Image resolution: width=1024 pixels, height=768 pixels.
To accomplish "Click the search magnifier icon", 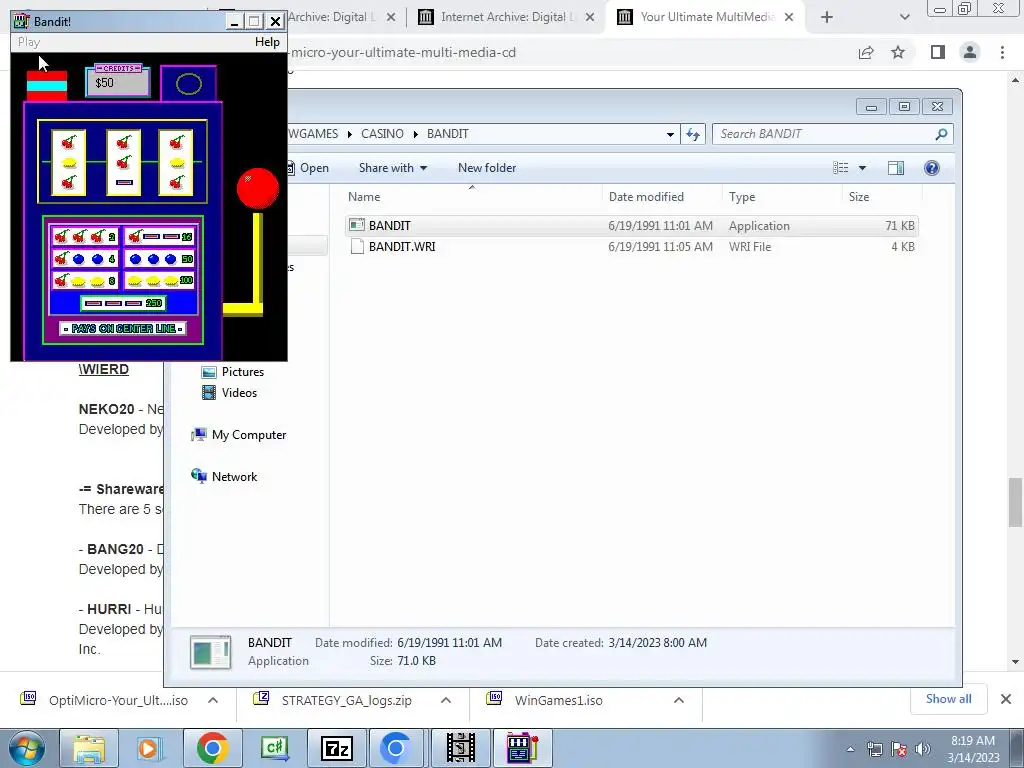I will pyautogui.click(x=941, y=134).
